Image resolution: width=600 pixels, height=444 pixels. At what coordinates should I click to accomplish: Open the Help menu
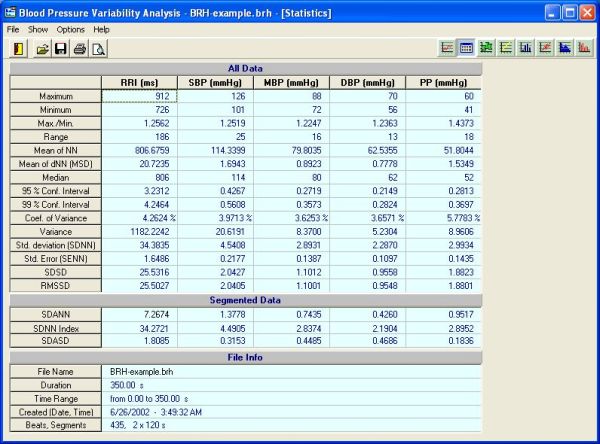pyautogui.click(x=102, y=30)
